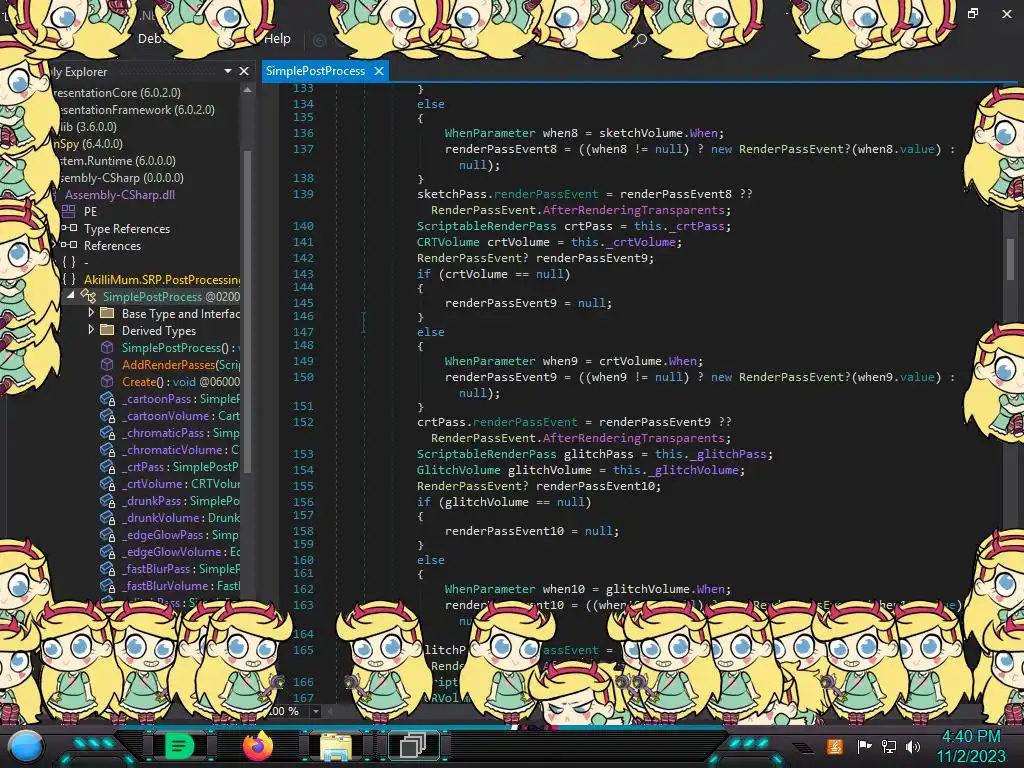The height and width of the screenshot is (768, 1024).
Task: Open File Explorer from the taskbar
Action: tap(336, 746)
